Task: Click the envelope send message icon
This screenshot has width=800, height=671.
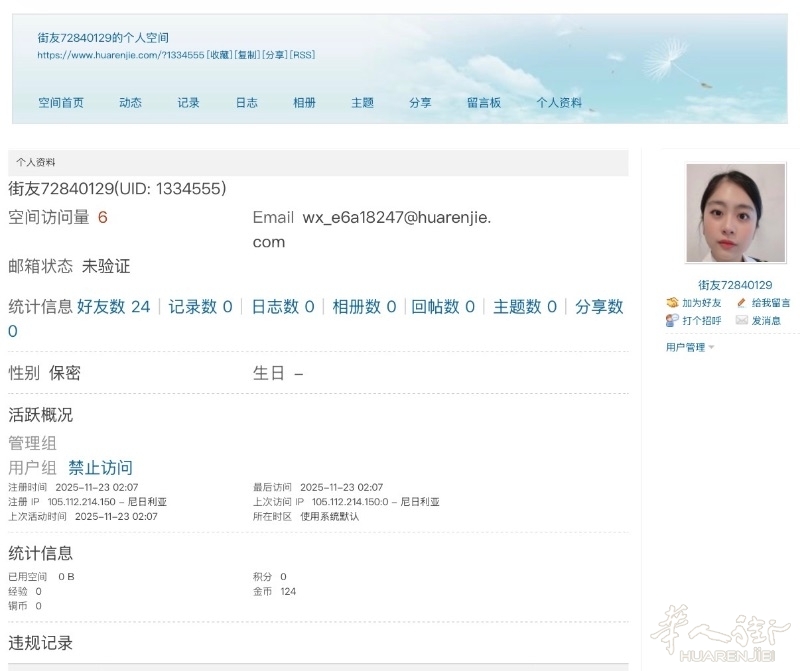Action: [x=741, y=321]
